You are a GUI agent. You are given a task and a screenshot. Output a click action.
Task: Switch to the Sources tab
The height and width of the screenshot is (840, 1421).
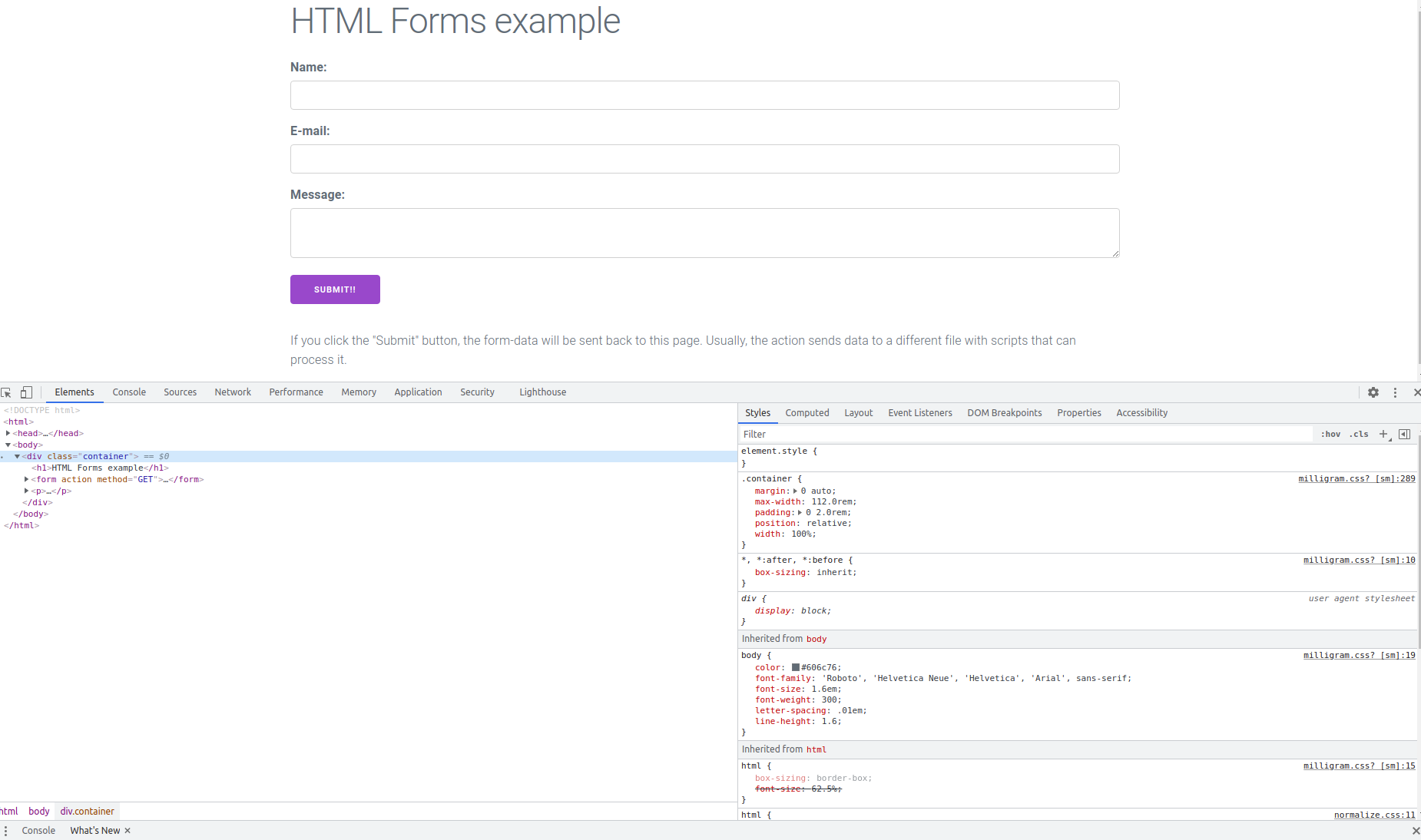tap(180, 392)
